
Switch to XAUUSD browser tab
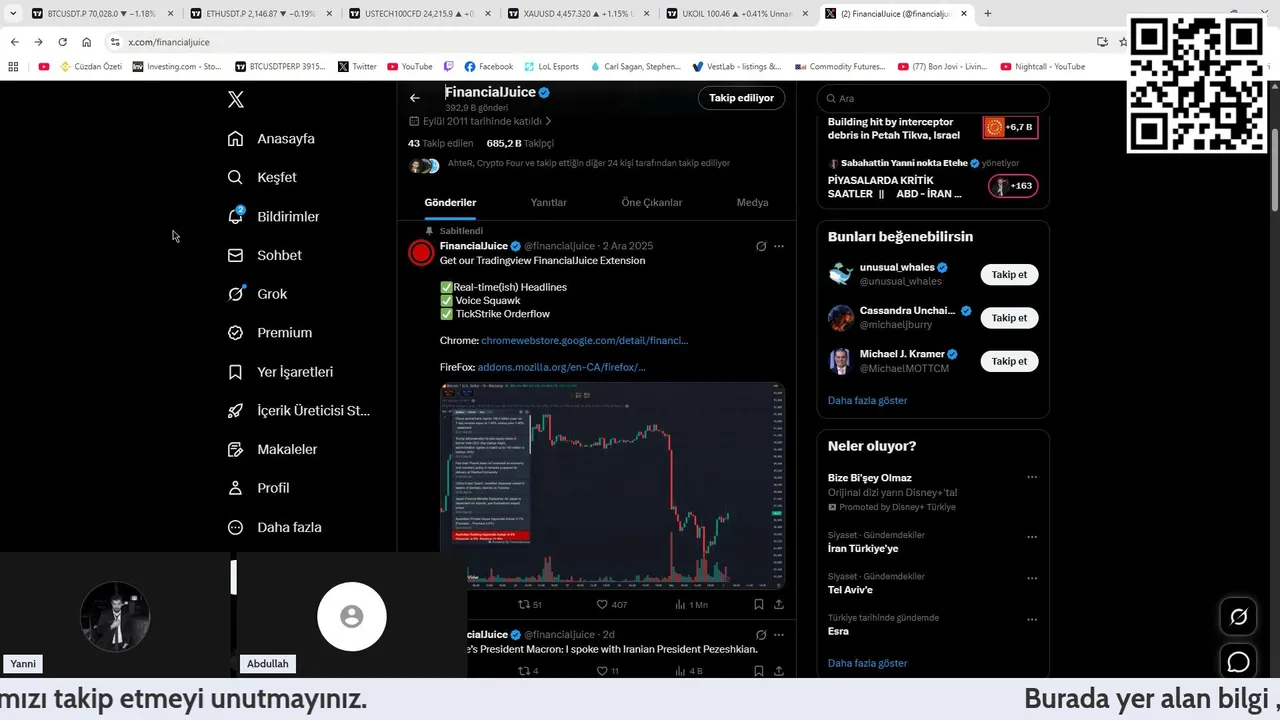click(x=577, y=14)
